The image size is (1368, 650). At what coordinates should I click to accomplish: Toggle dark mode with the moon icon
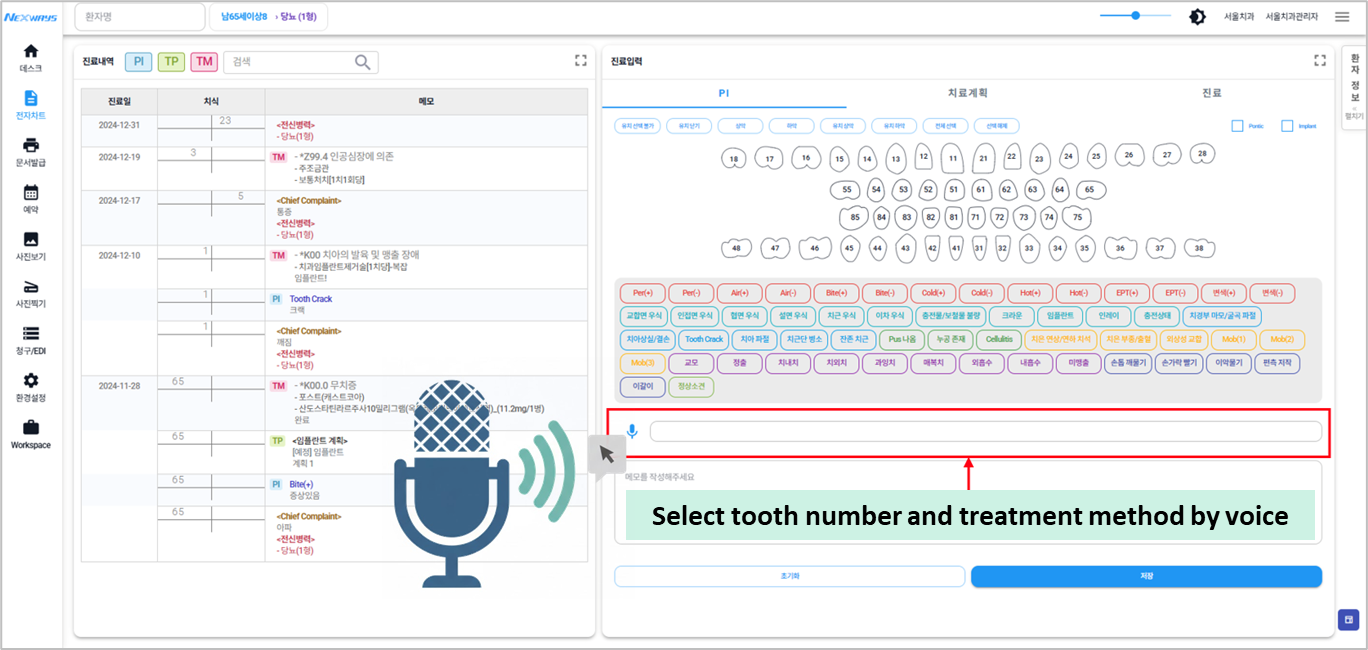(x=1197, y=16)
